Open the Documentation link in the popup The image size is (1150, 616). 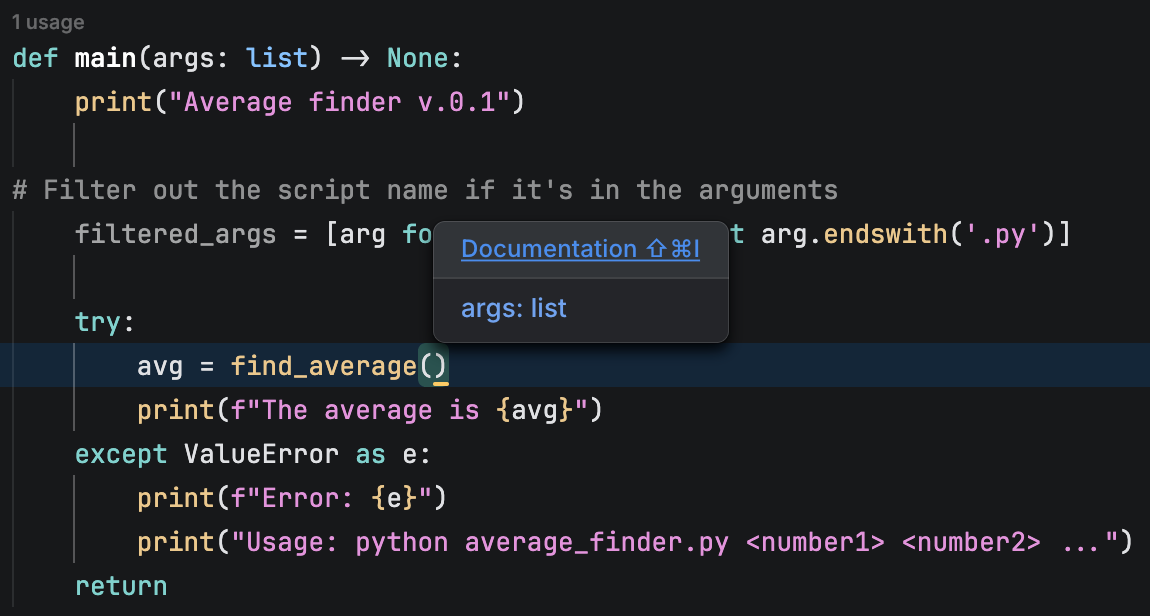pos(580,249)
